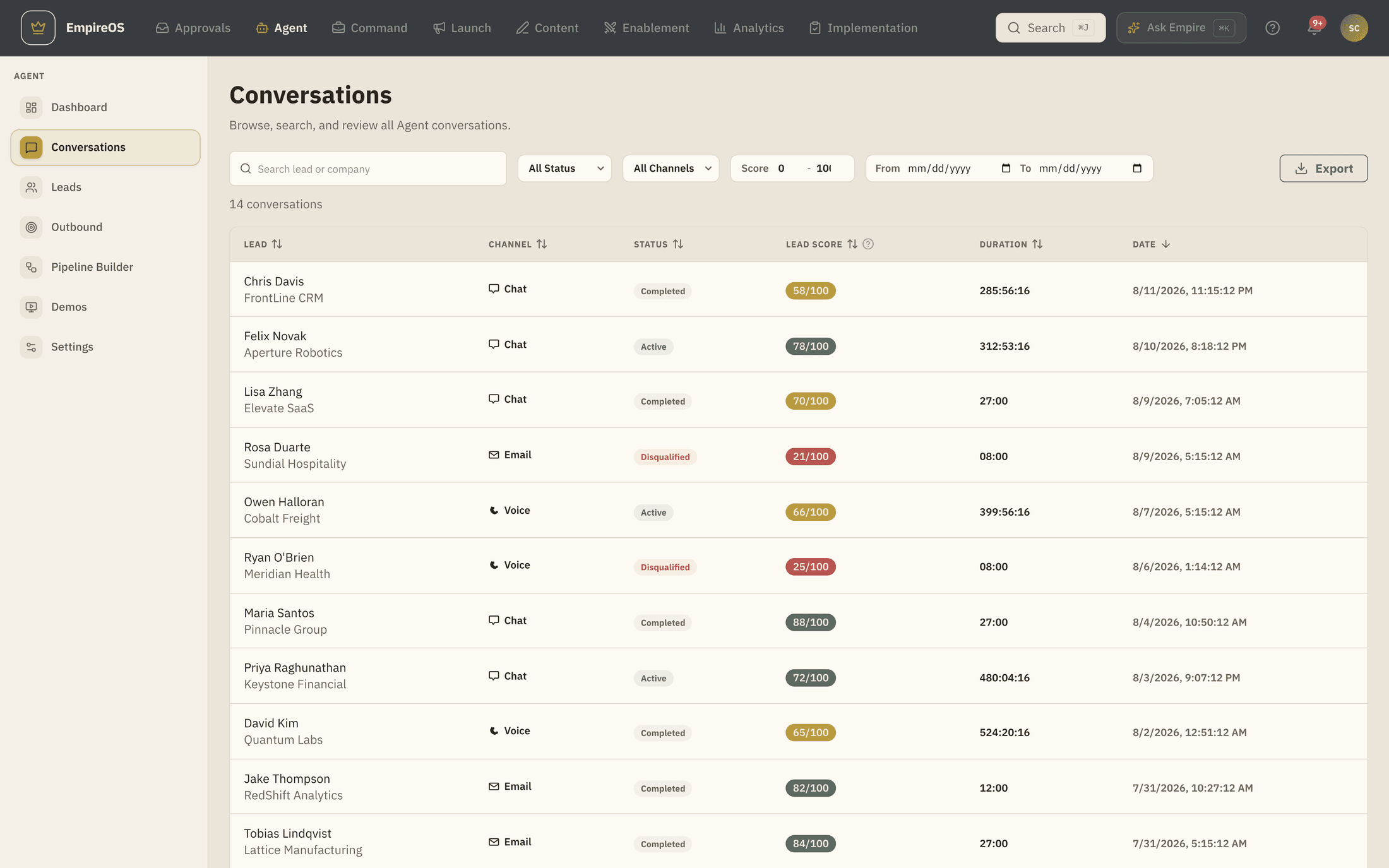Open the Analytics tab

[749, 28]
